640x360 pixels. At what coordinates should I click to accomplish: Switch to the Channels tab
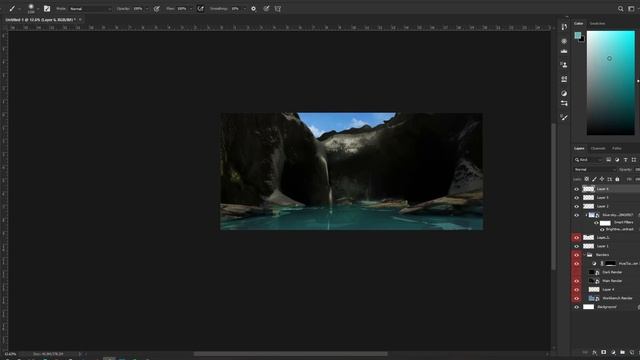(x=598, y=148)
